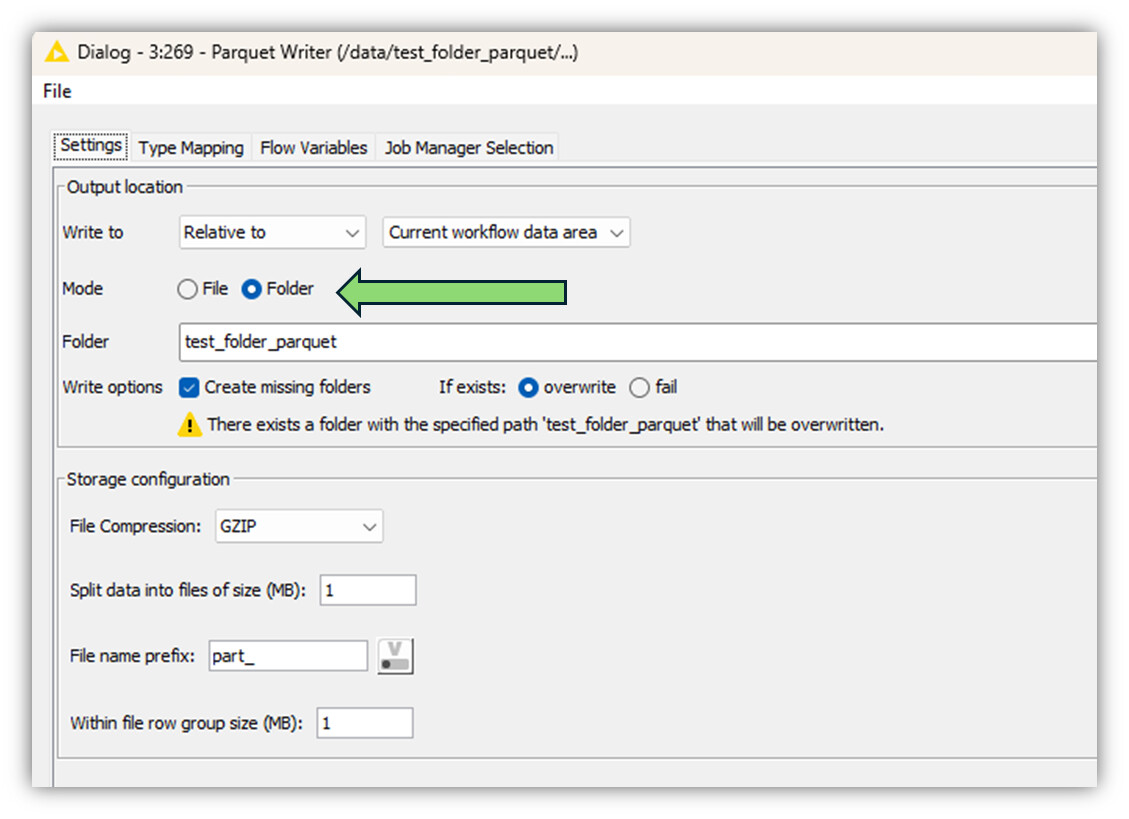The image size is (1129, 819).
Task: Click the Within file row group size field
Action: [364, 723]
